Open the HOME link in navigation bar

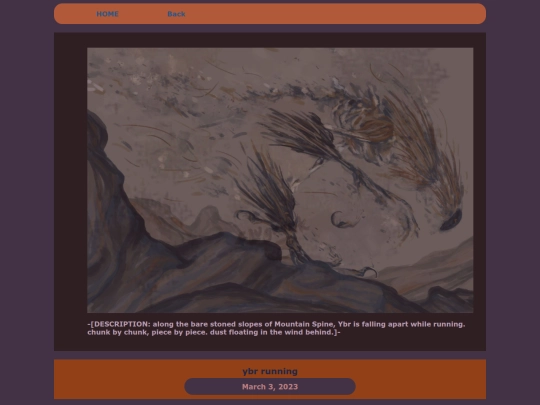coord(107,14)
